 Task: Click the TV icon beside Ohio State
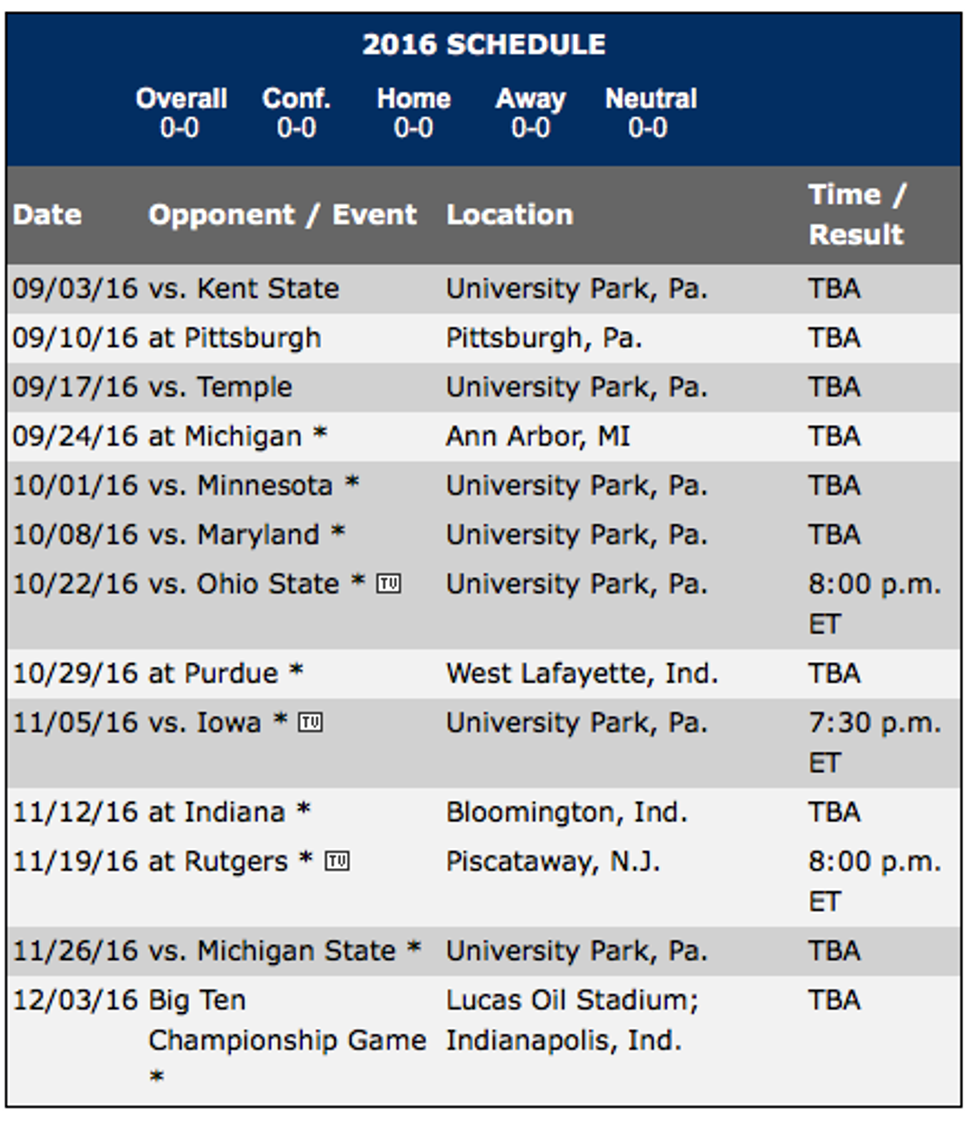388,584
